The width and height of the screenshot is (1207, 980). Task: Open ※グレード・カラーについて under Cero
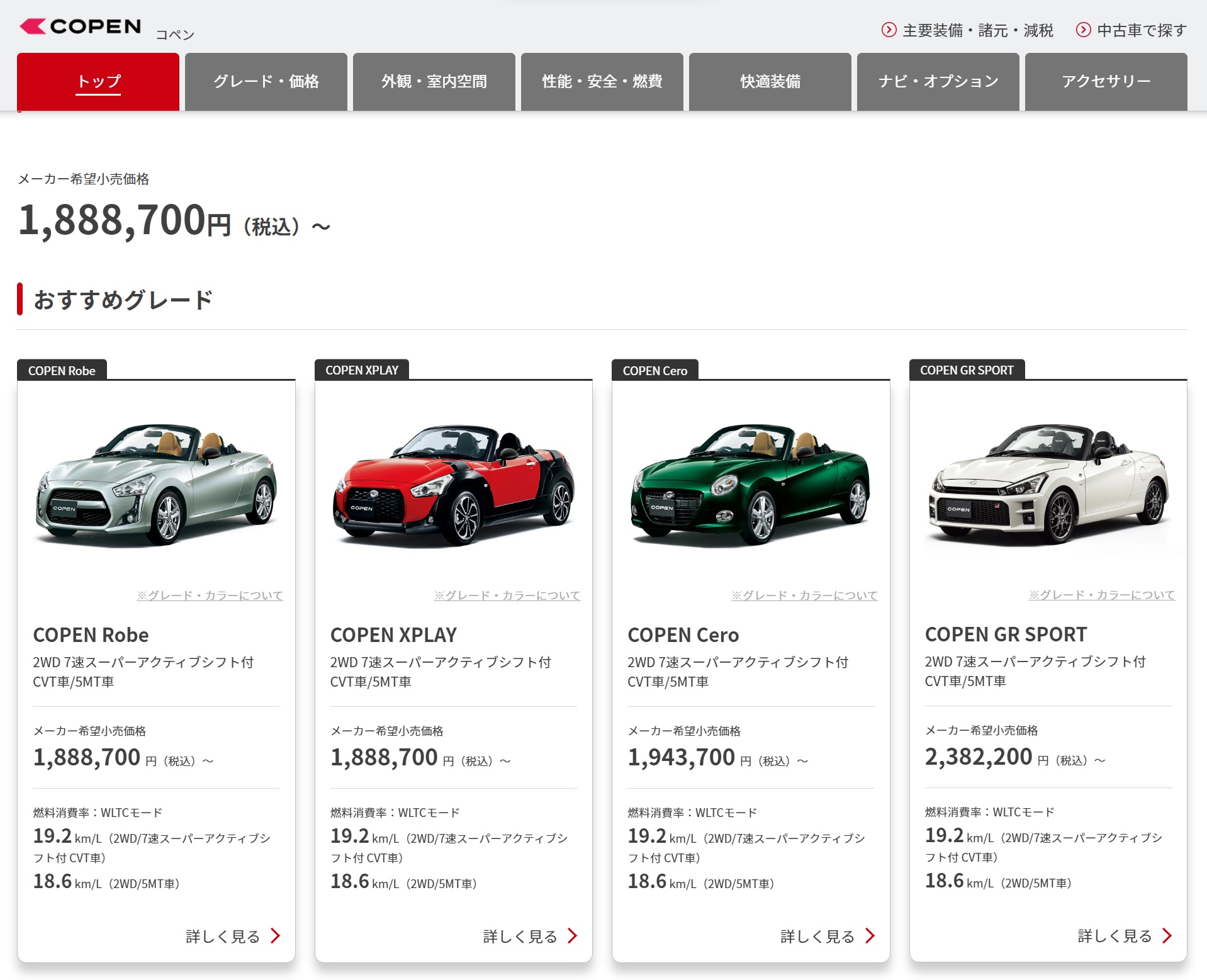pos(804,595)
